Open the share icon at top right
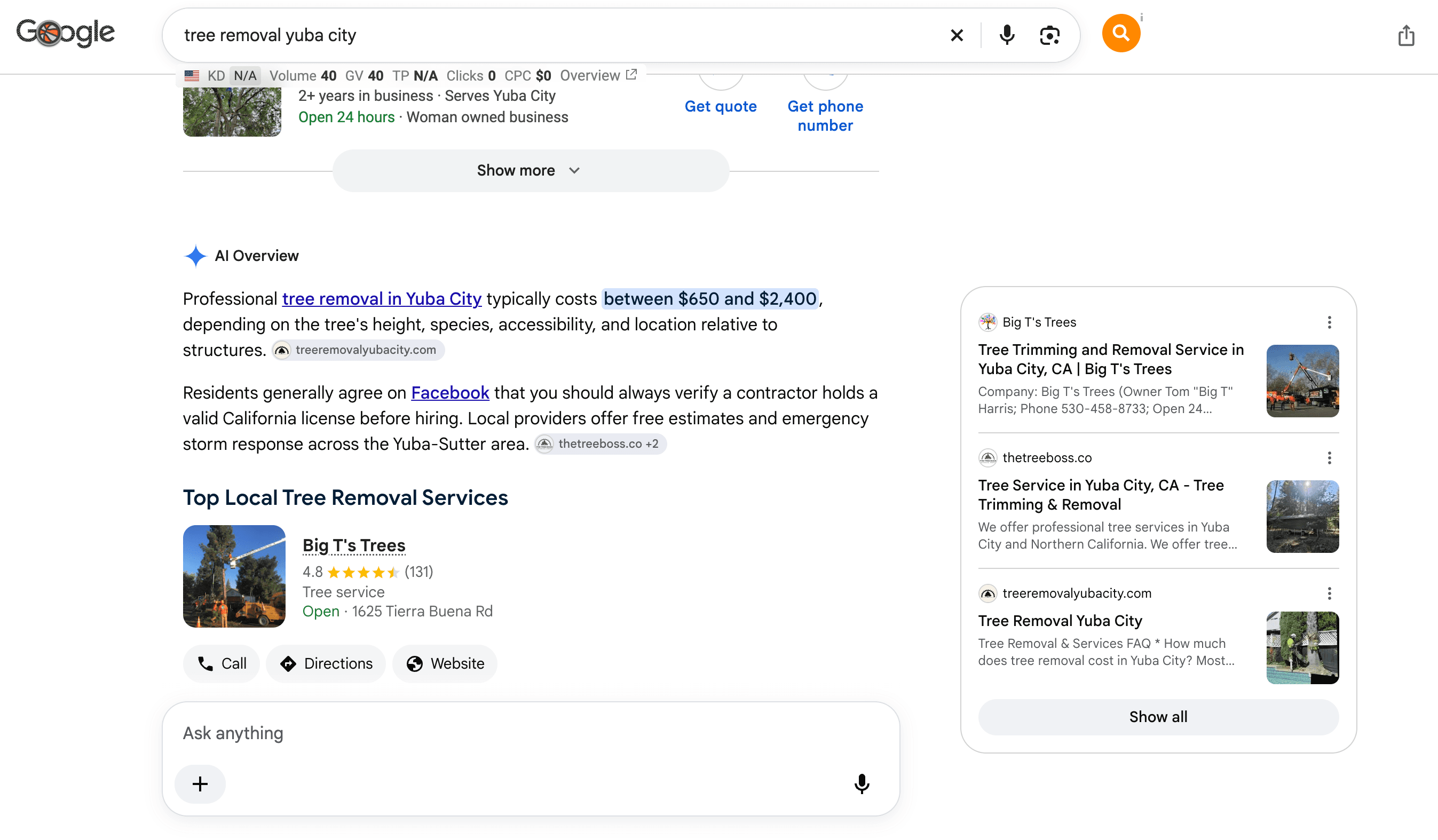1438x840 pixels. click(1406, 35)
